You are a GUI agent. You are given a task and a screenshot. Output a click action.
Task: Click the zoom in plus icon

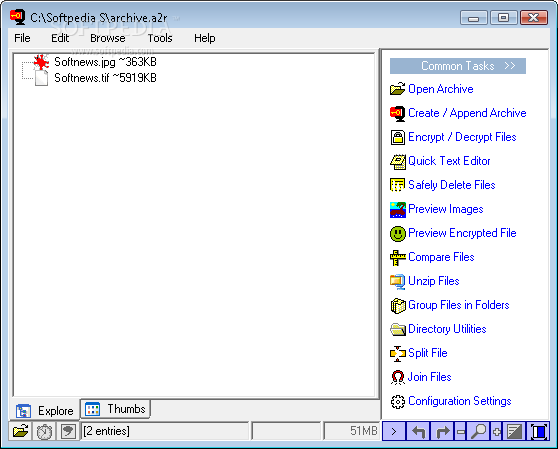(496, 432)
